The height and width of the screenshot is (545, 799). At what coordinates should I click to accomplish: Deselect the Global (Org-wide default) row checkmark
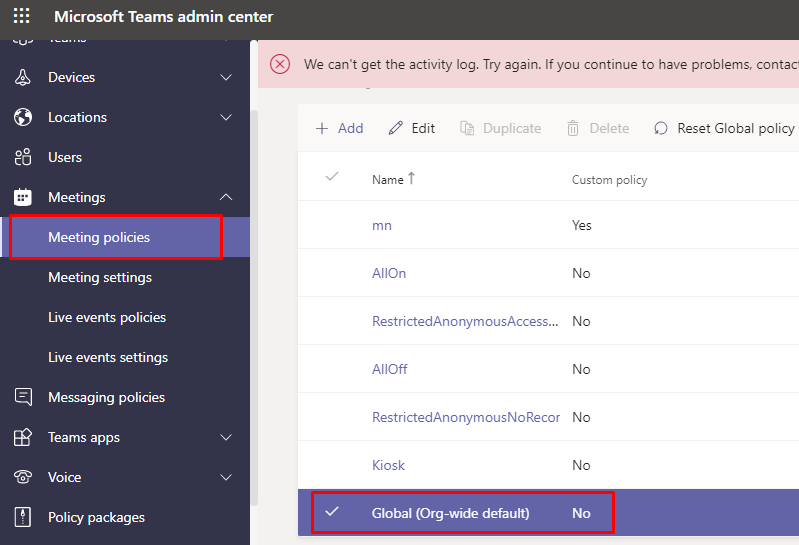332,512
